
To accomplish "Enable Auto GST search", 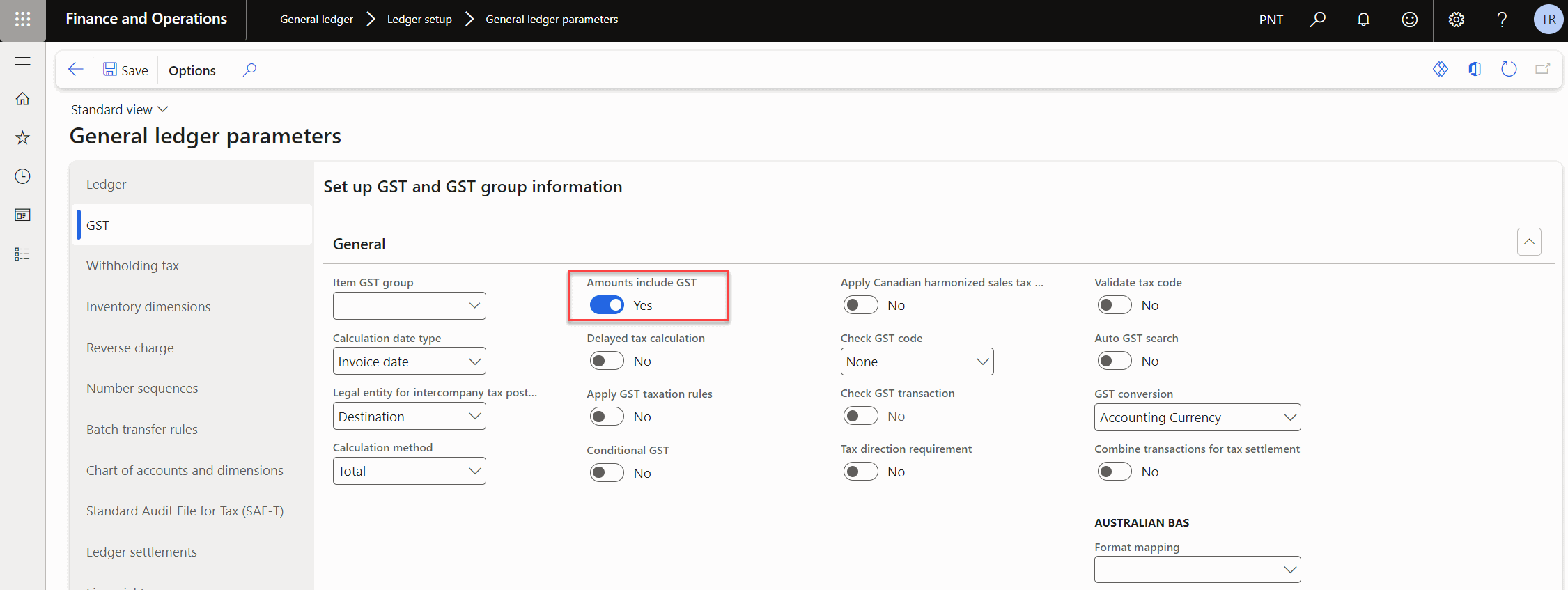I will [1115, 361].
